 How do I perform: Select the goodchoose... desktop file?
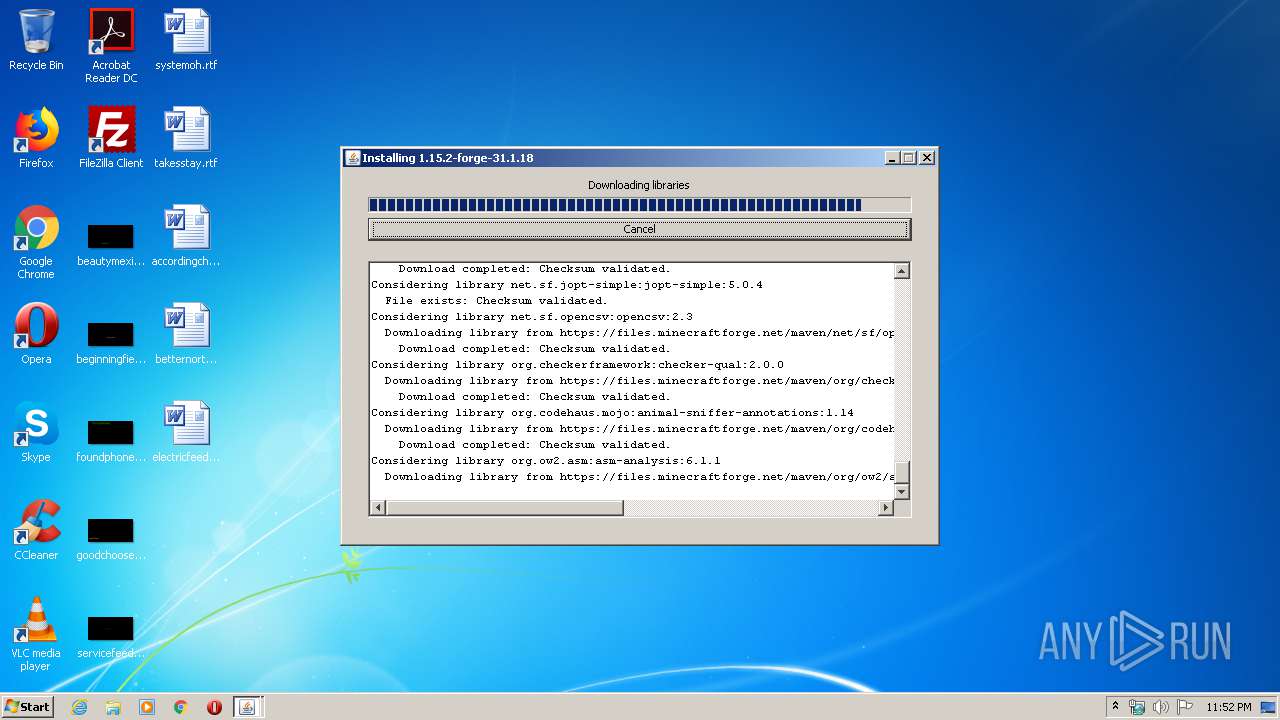[111, 538]
